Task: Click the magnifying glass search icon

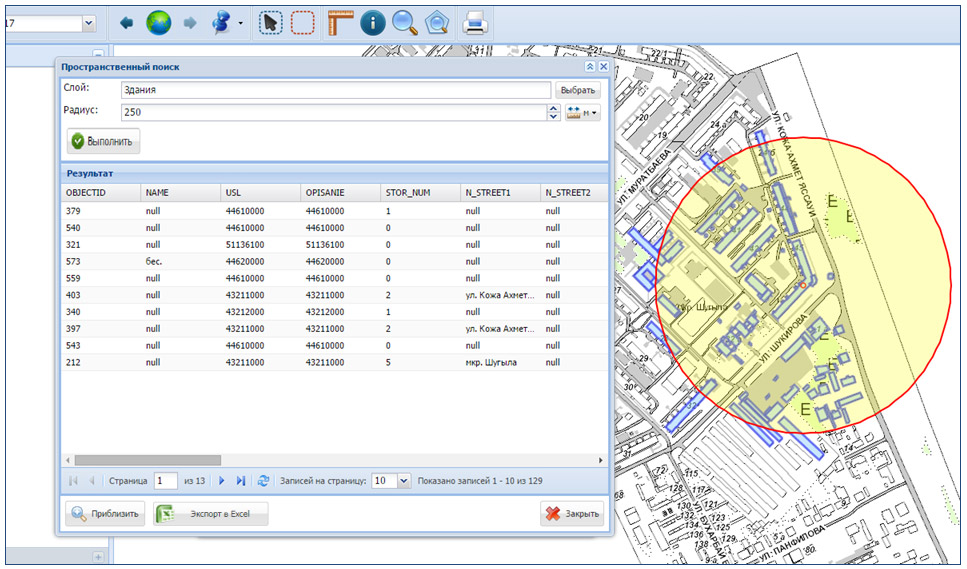Action: click(x=404, y=23)
